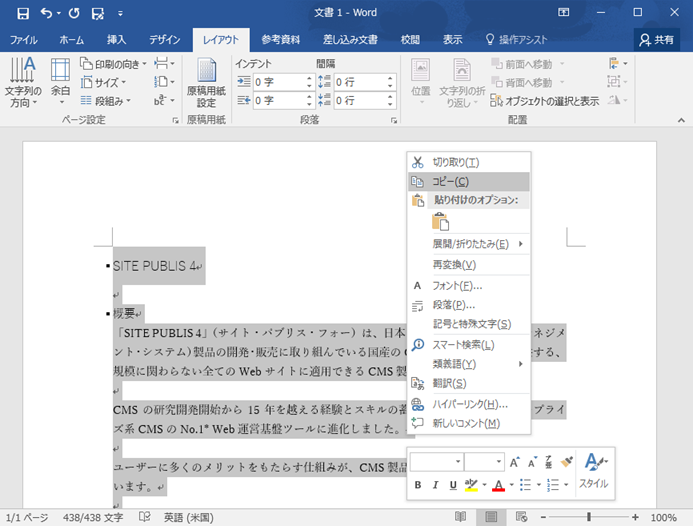The width and height of the screenshot is (693, 526).
Task: Click shrink font icon in mini toolbar
Action: 532,462
